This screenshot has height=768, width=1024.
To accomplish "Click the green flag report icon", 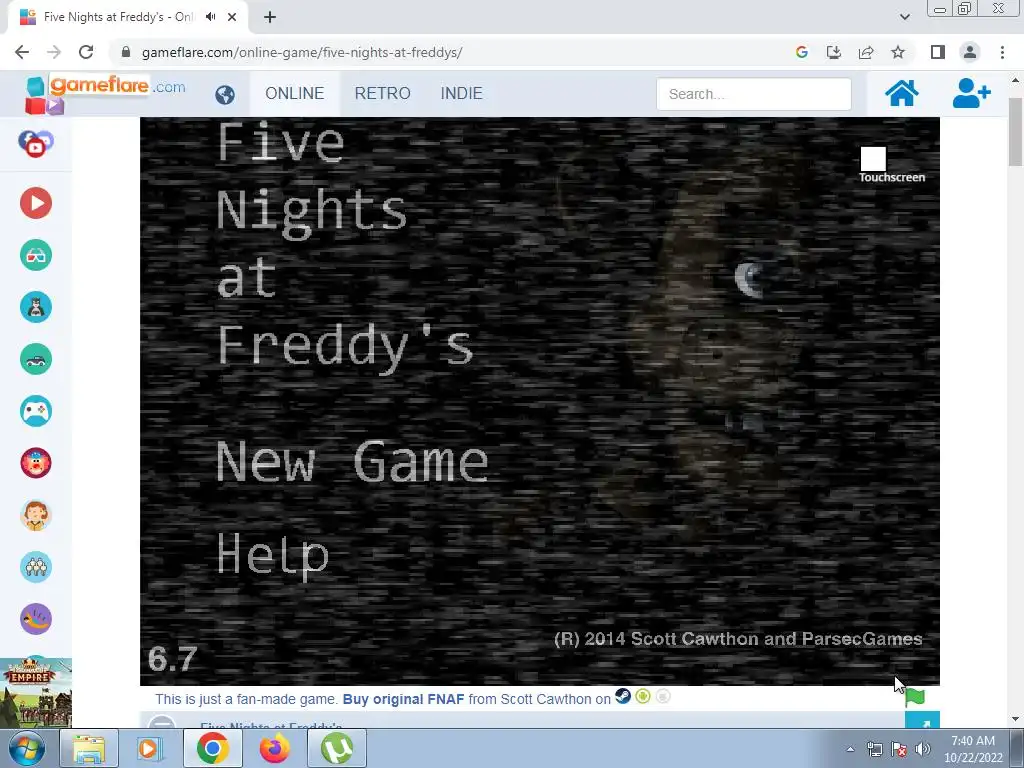I will (915, 697).
